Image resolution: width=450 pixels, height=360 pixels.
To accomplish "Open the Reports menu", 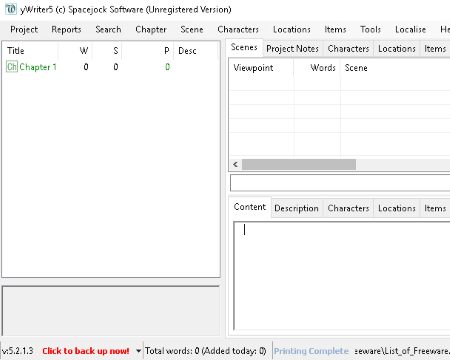I will coord(66,30).
